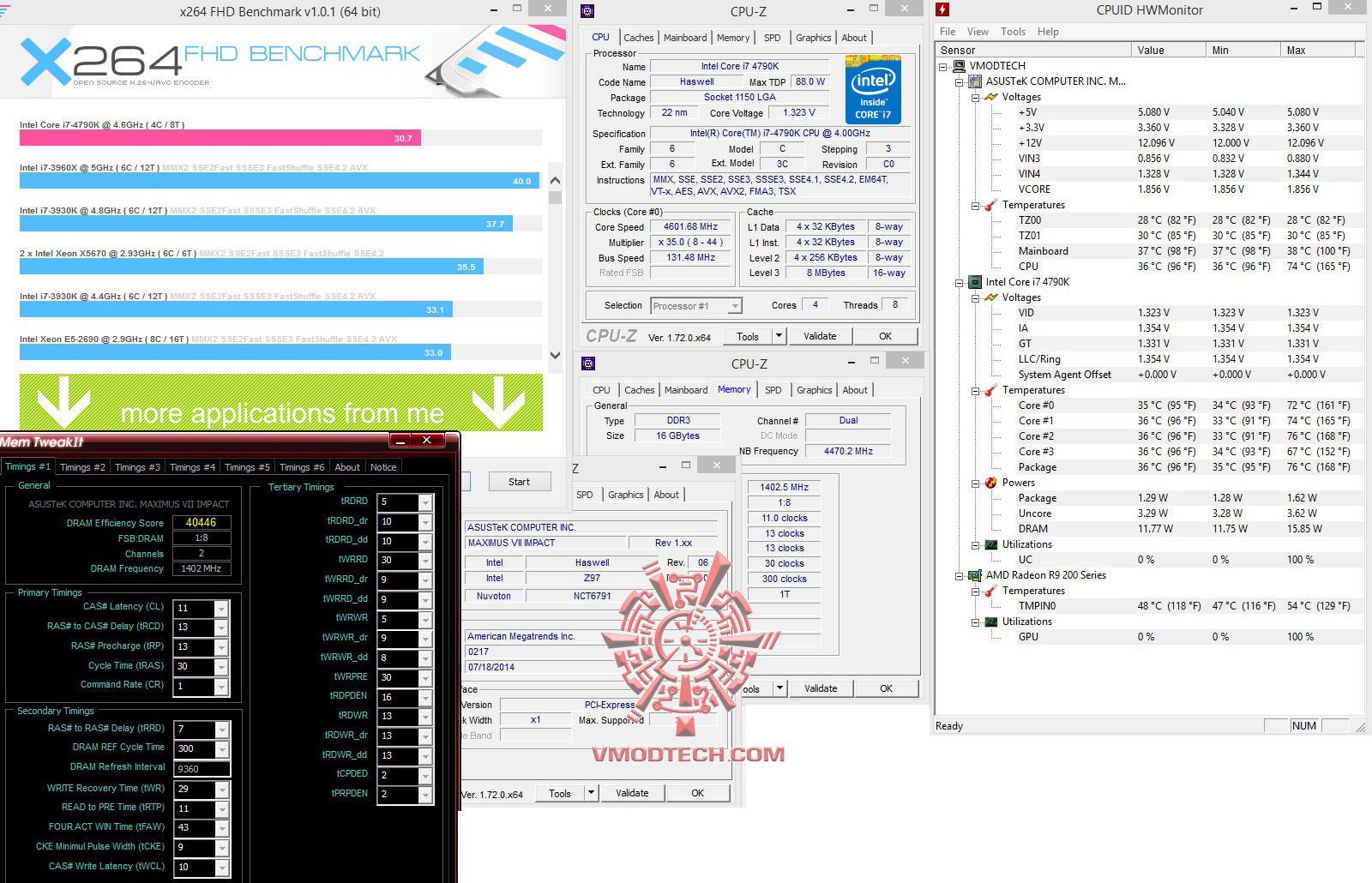Click the Powers flame icon in HWMonitor

(991, 483)
